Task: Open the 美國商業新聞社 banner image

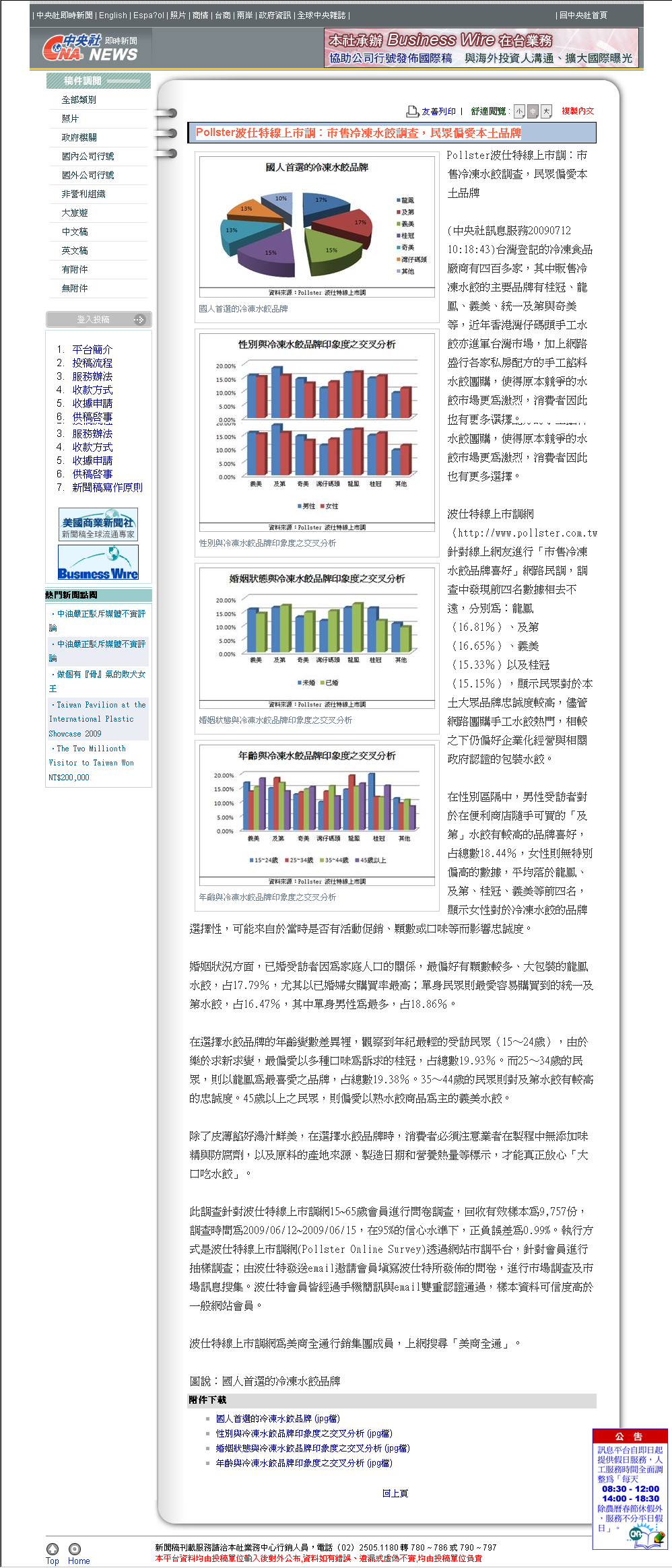Action: [98, 524]
